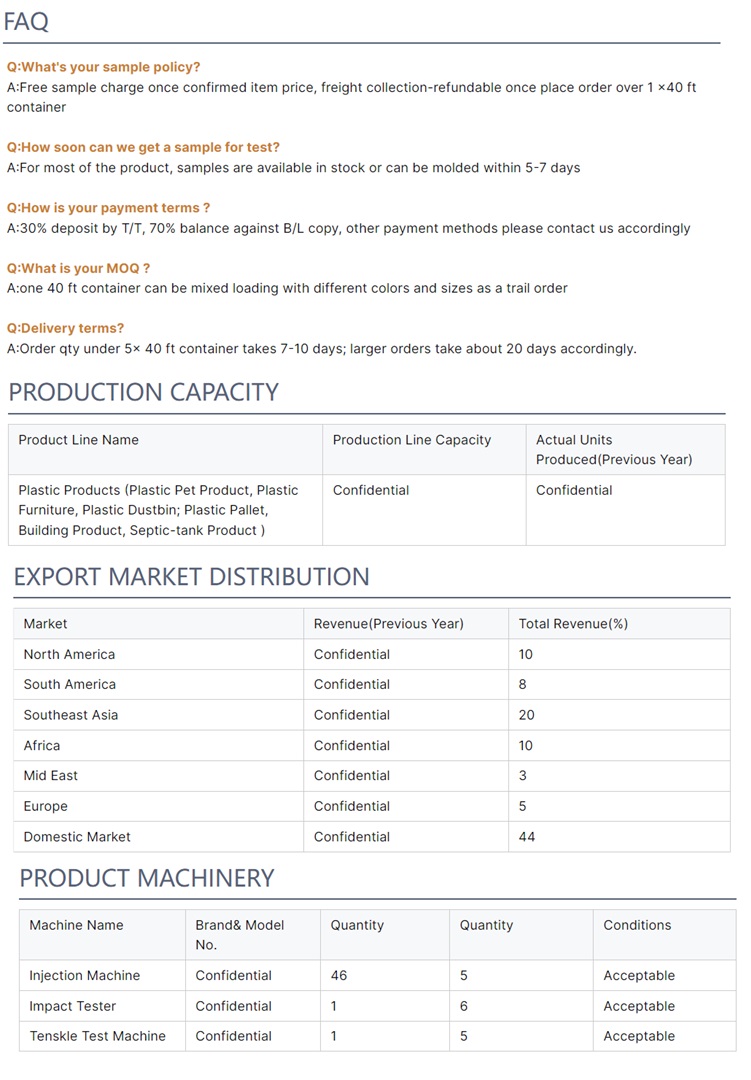Click the PRODUCT MACHINERY heading
The width and height of the screenshot is (751, 1080).
pyautogui.click(x=146, y=878)
